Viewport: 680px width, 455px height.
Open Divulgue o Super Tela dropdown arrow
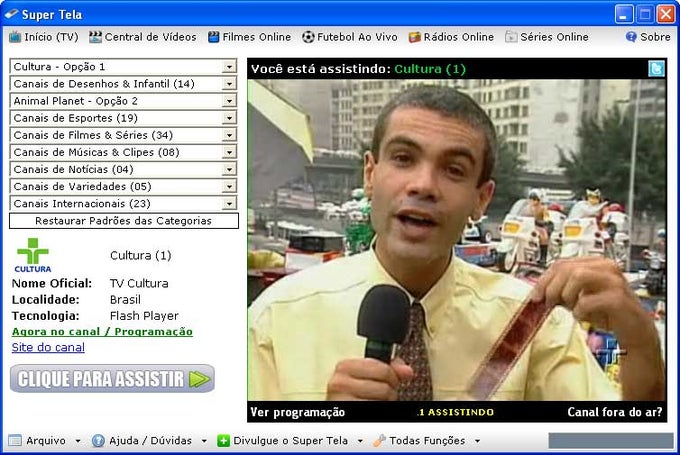click(360, 441)
